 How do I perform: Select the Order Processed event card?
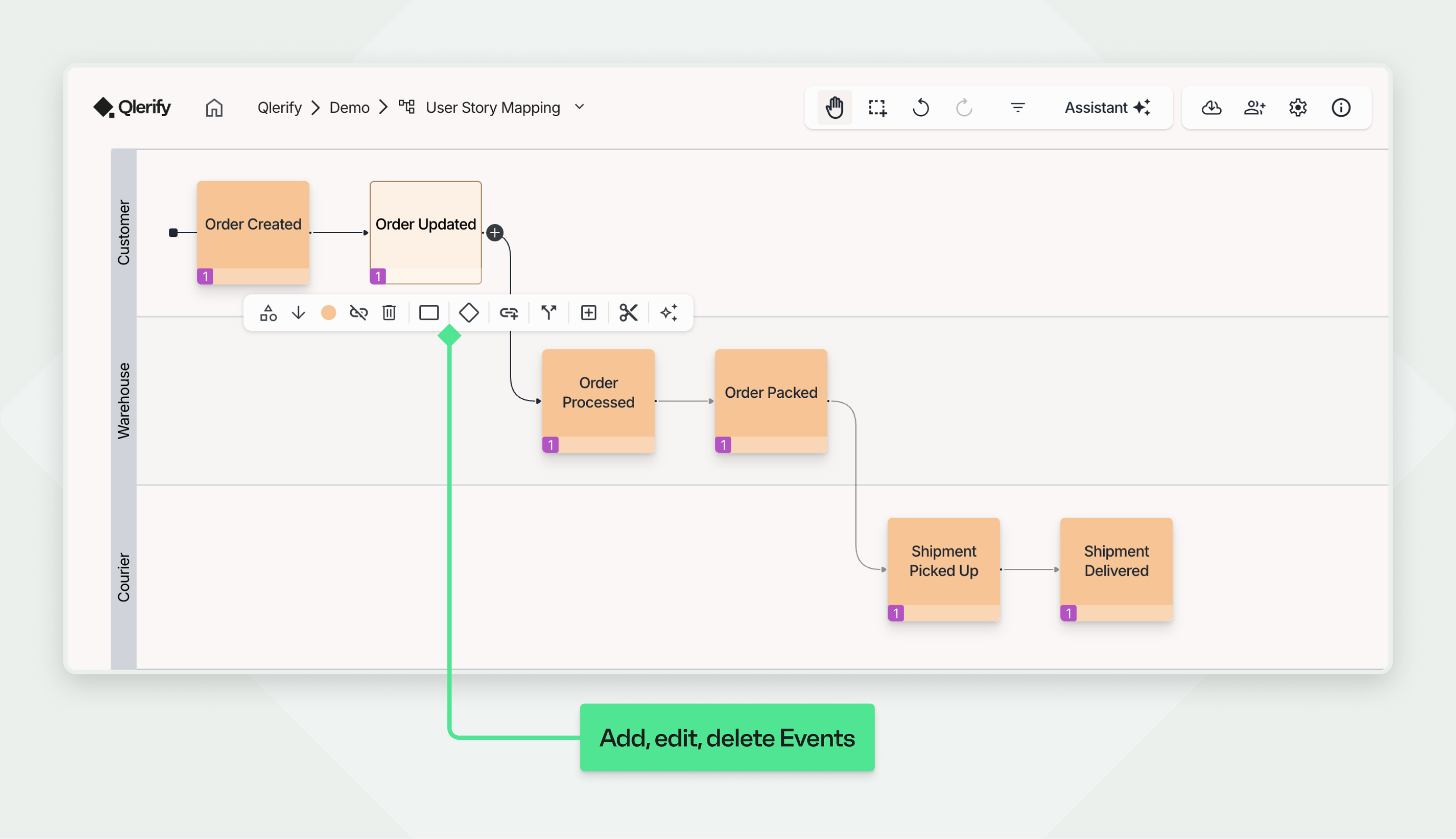click(x=598, y=401)
